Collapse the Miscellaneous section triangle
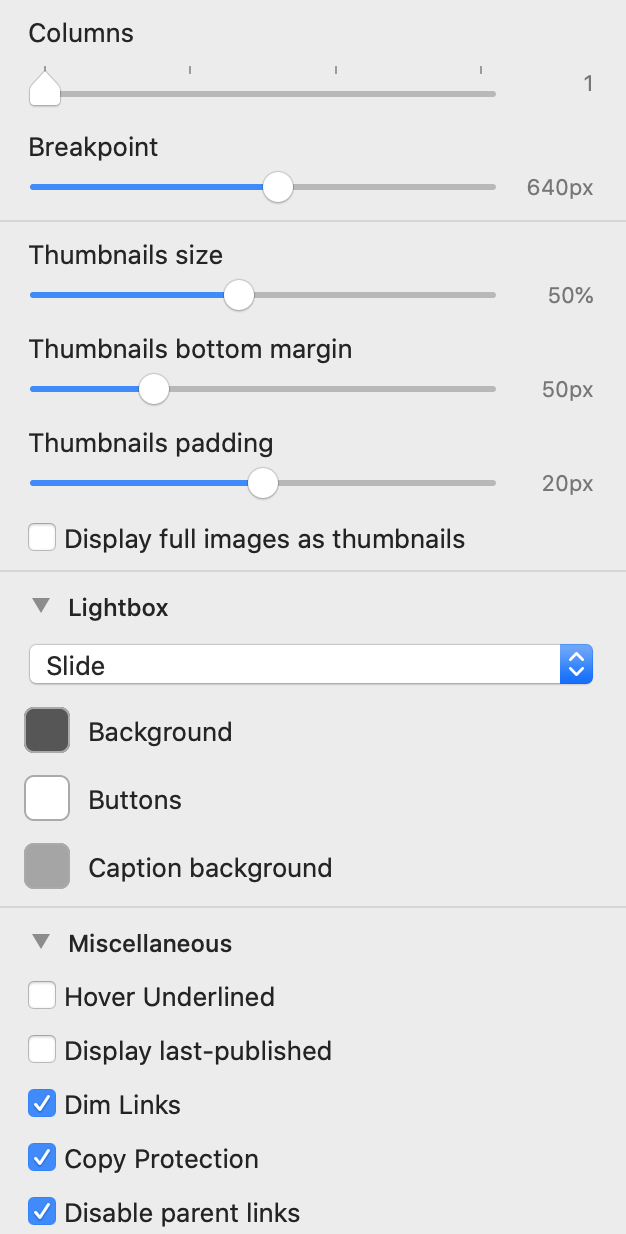Image resolution: width=626 pixels, height=1234 pixels. (x=41, y=942)
